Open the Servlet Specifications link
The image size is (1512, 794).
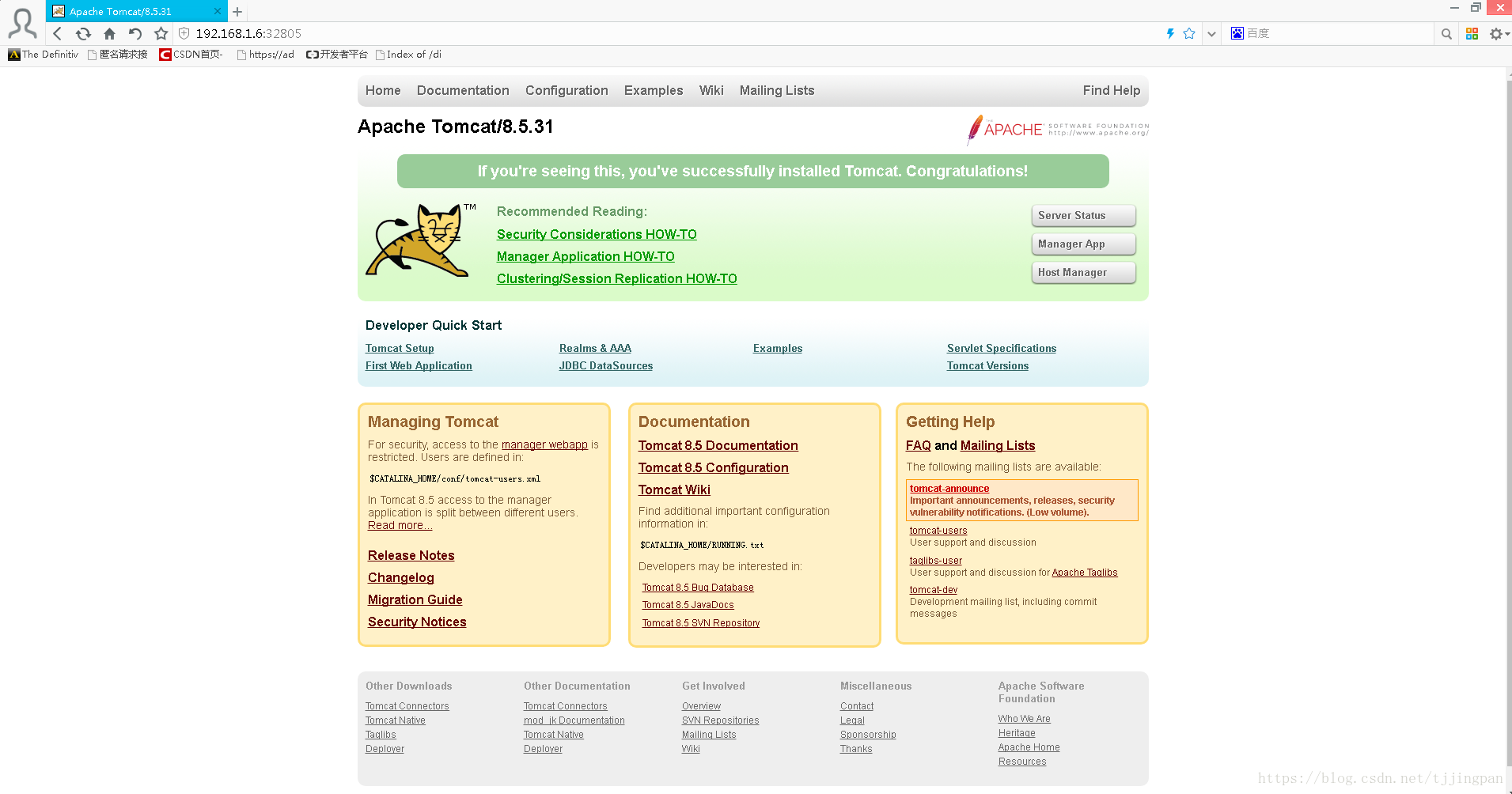[1002, 348]
